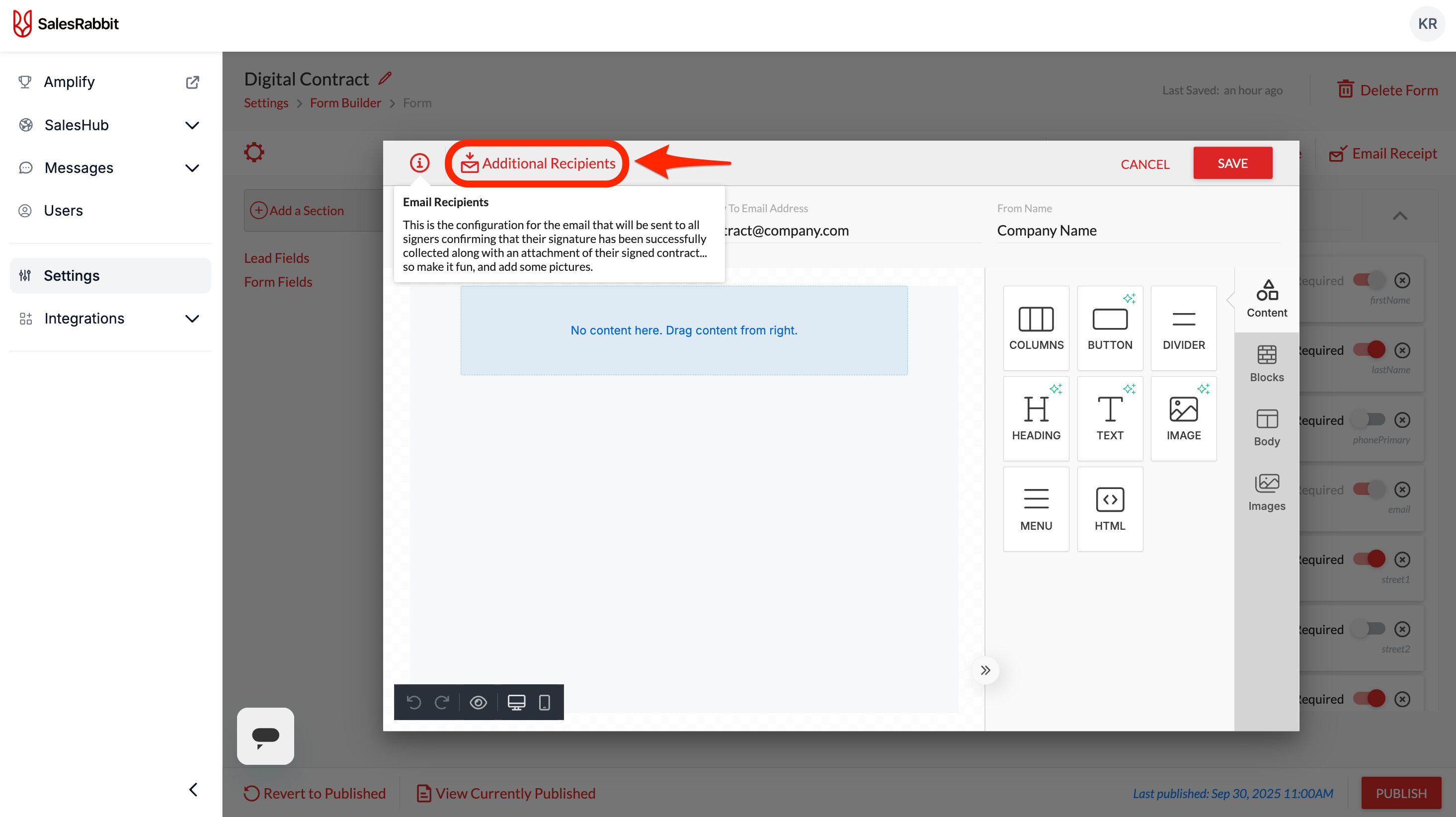This screenshot has height=817, width=1456.
Task: Toggle required switch for lastName field
Action: coord(1369,350)
